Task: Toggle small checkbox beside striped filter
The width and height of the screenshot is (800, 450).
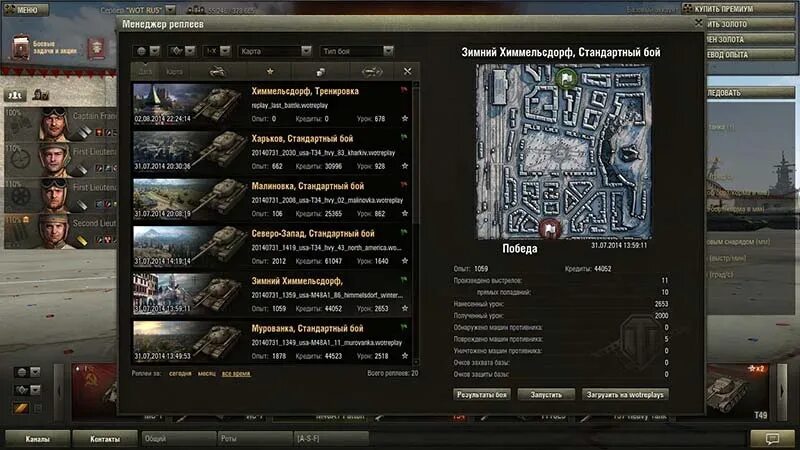Action: pyautogui.click(x=37, y=409)
